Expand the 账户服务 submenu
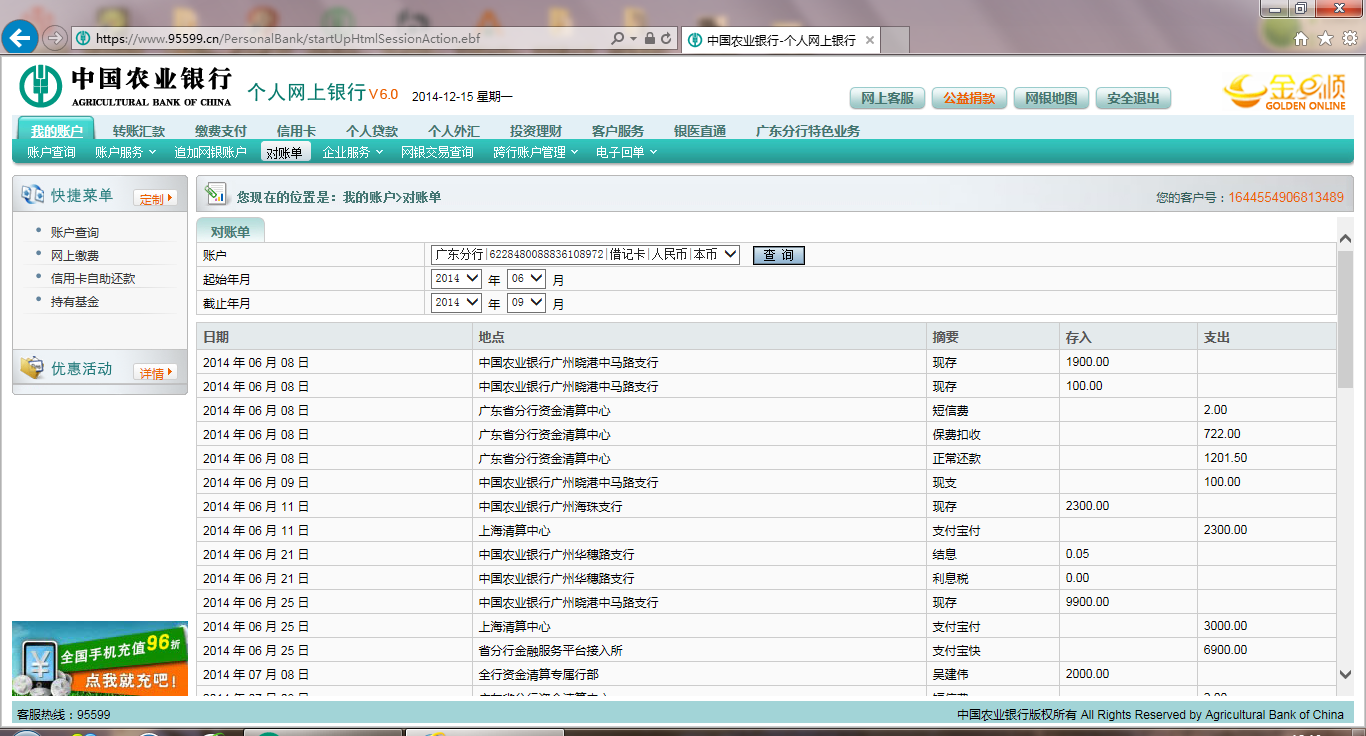Viewport: 1366px width, 736px height. (125, 152)
